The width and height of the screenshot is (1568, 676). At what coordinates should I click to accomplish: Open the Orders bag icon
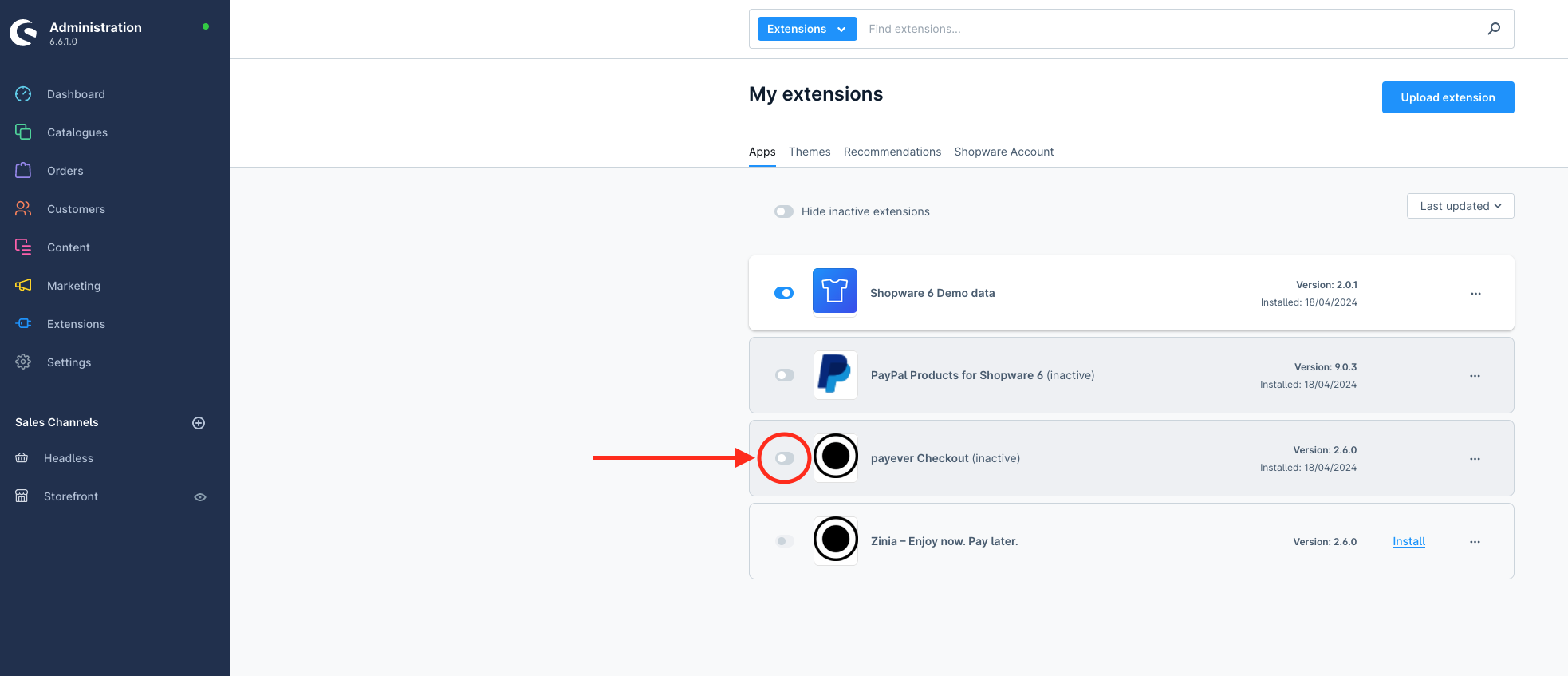pyautogui.click(x=23, y=171)
